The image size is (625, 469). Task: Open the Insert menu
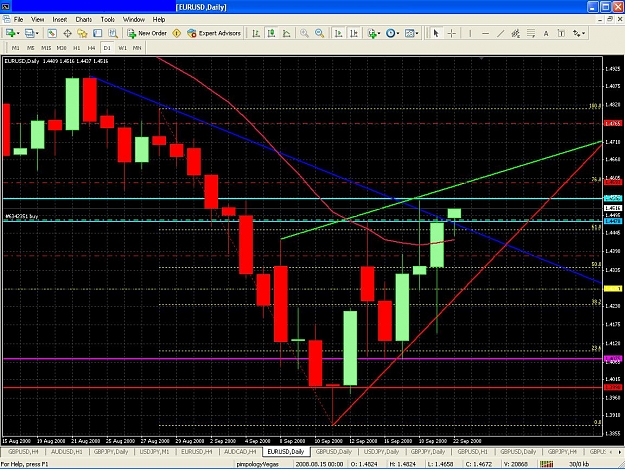point(60,20)
